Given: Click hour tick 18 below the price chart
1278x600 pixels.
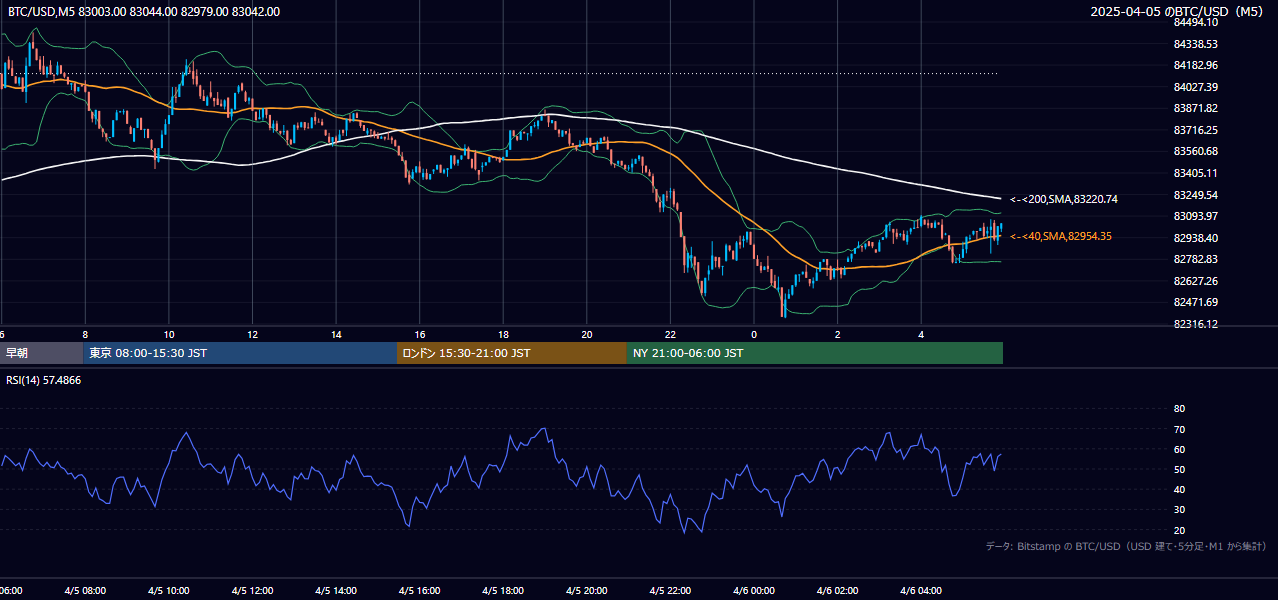Looking at the screenshot, I should (x=503, y=334).
